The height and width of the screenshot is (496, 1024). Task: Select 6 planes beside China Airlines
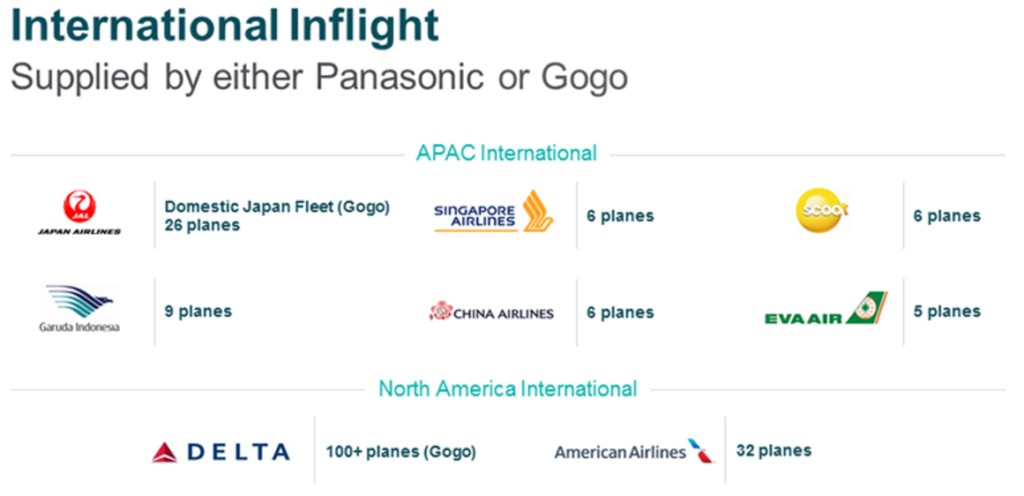[x=620, y=313]
